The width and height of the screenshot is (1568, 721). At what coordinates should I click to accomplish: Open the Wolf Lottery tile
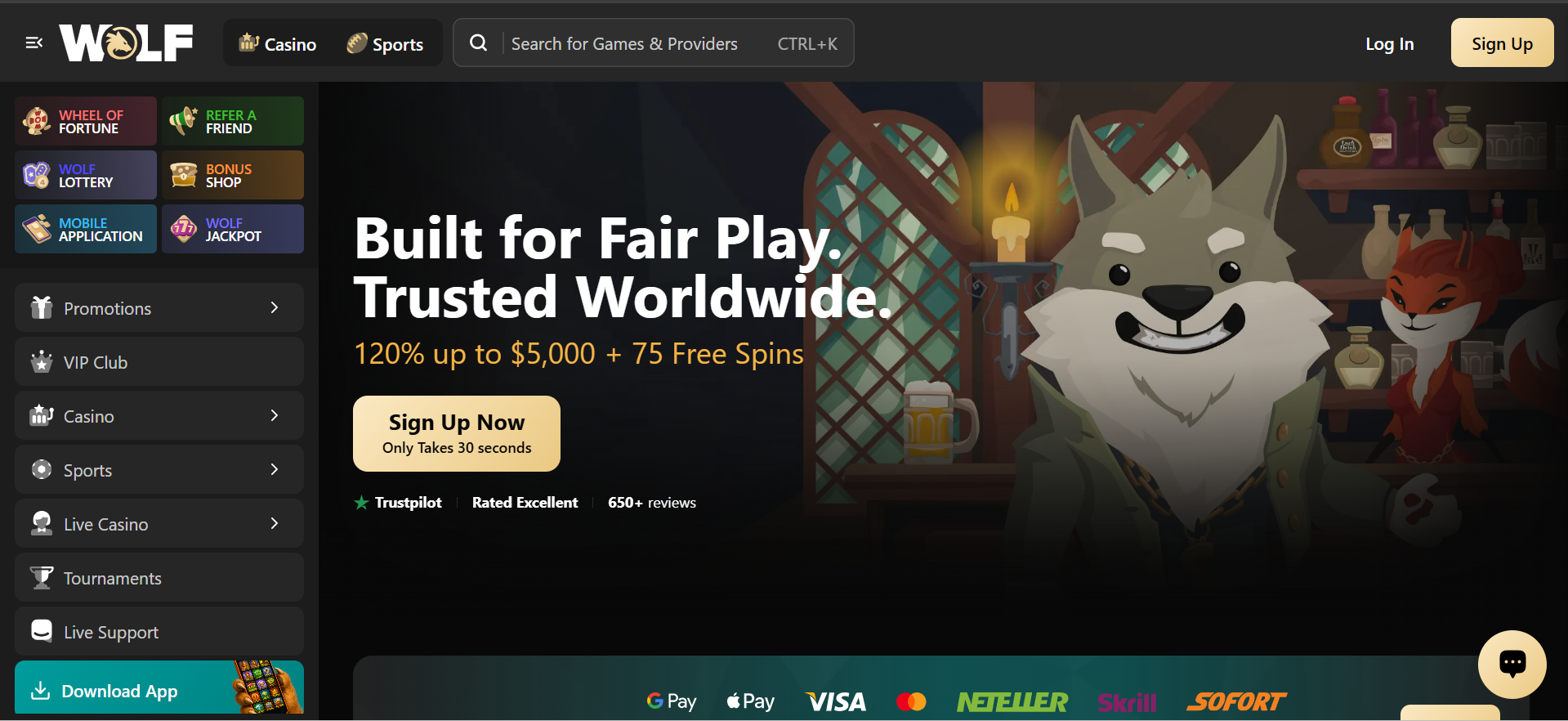tap(86, 175)
